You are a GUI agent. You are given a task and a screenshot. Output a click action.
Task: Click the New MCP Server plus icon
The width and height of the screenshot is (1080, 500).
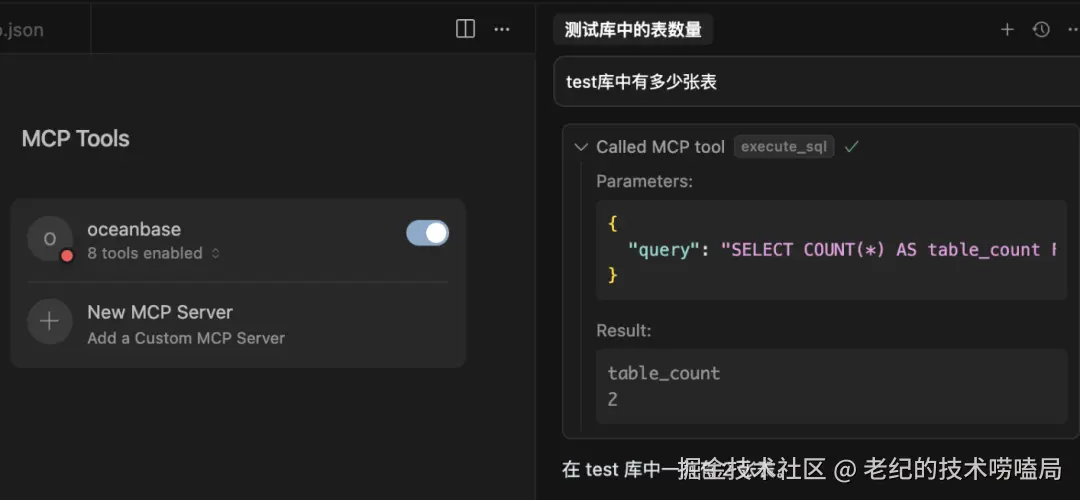[50, 322]
